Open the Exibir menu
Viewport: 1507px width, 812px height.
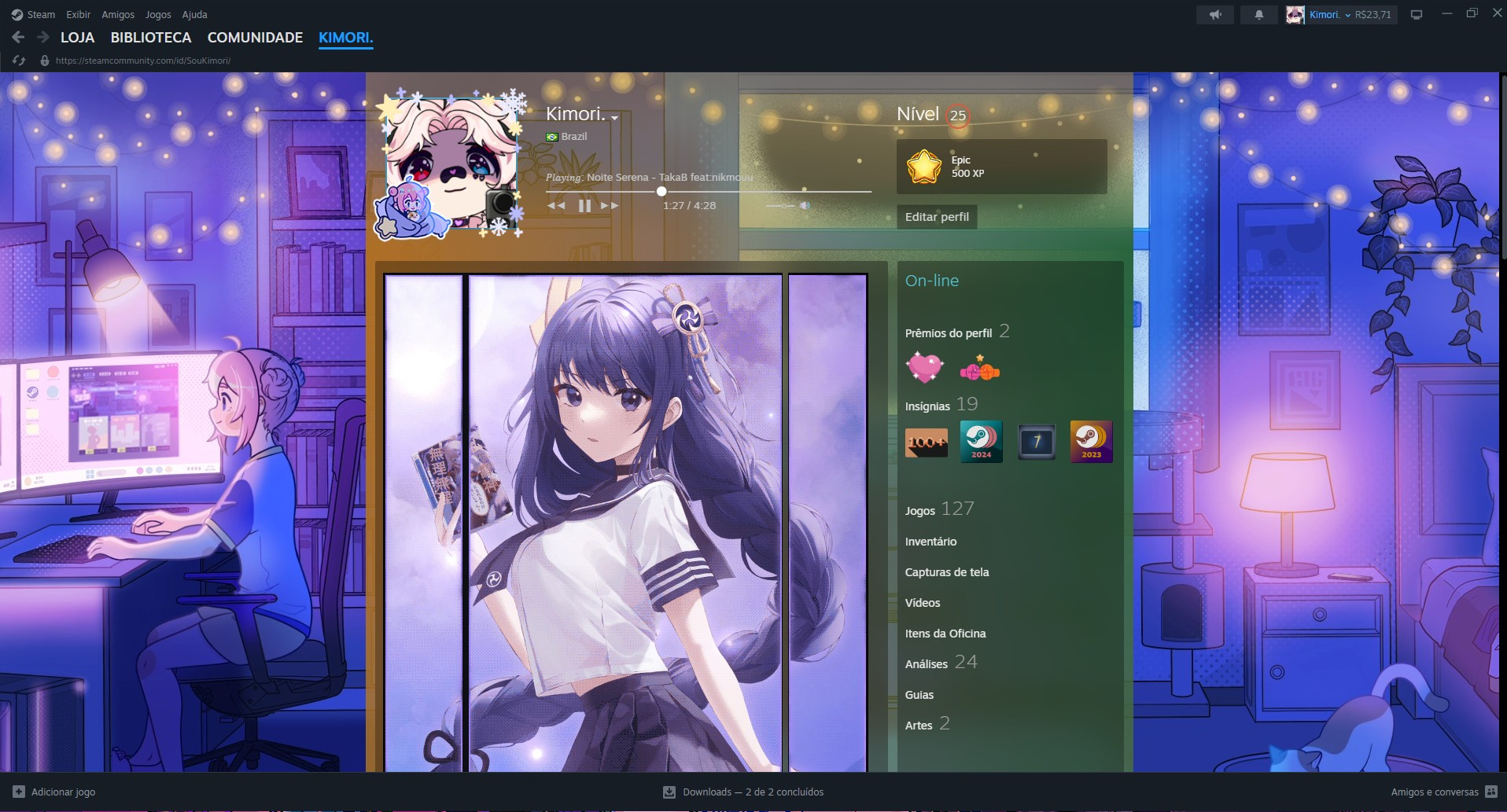78,14
